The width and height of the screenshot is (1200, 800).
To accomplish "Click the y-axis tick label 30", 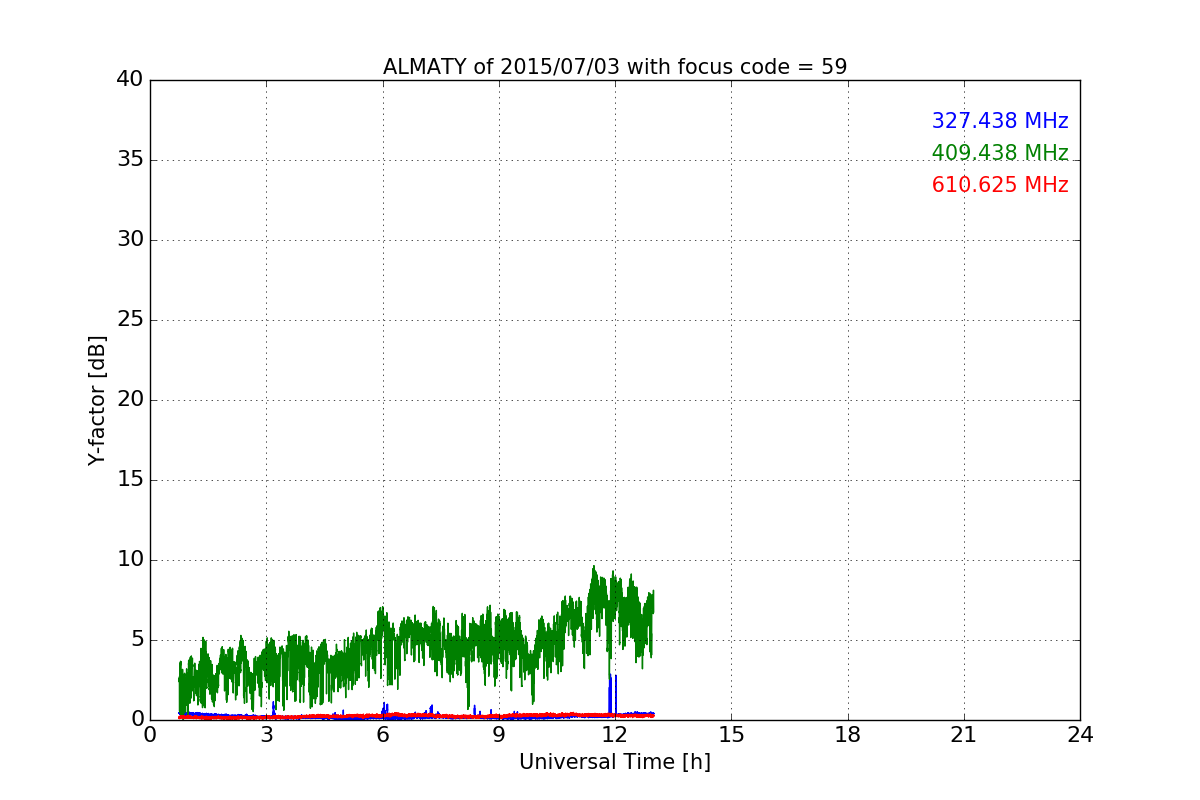I will click(x=130, y=240).
